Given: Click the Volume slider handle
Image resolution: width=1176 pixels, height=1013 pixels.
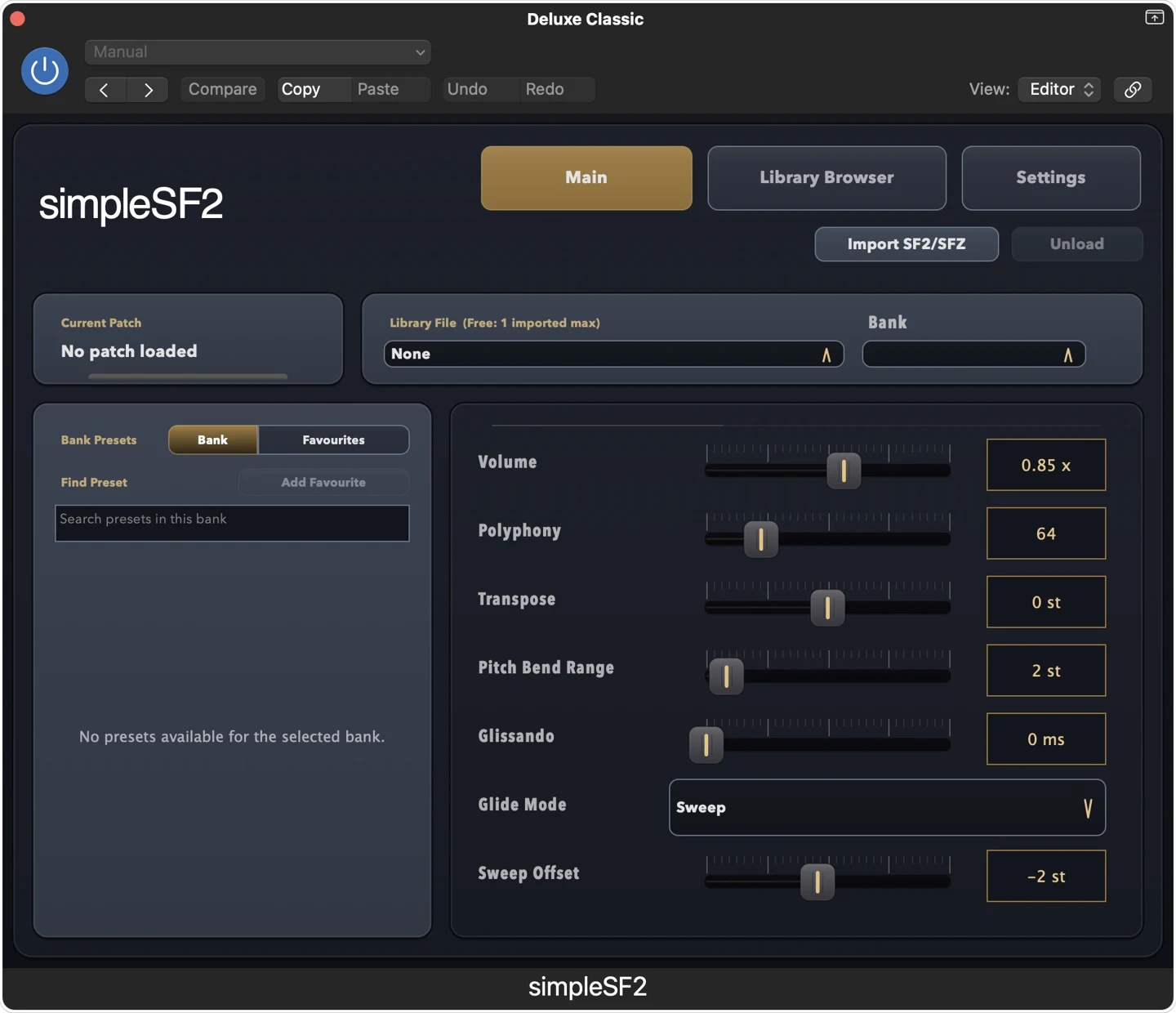Looking at the screenshot, I should click(844, 471).
